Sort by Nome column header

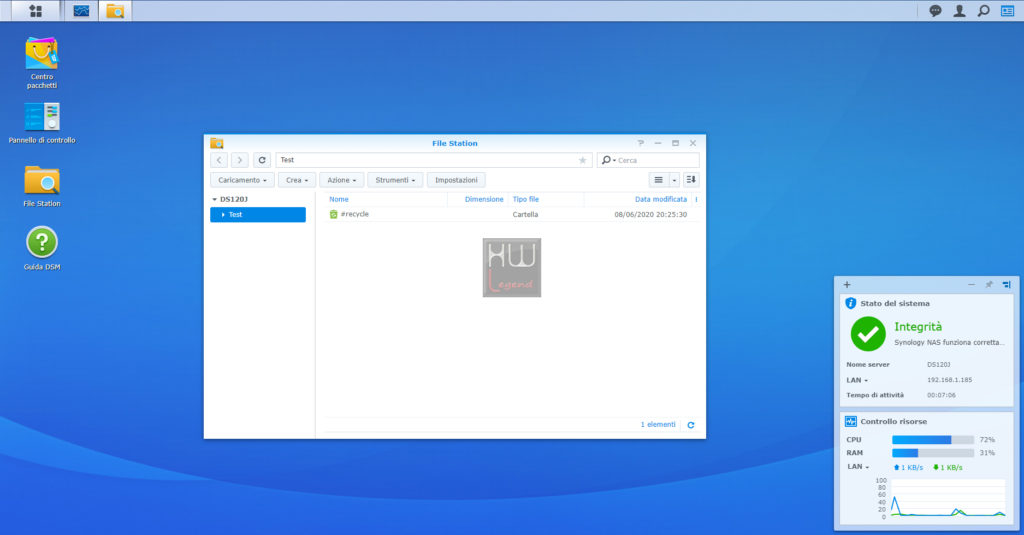tap(338, 199)
